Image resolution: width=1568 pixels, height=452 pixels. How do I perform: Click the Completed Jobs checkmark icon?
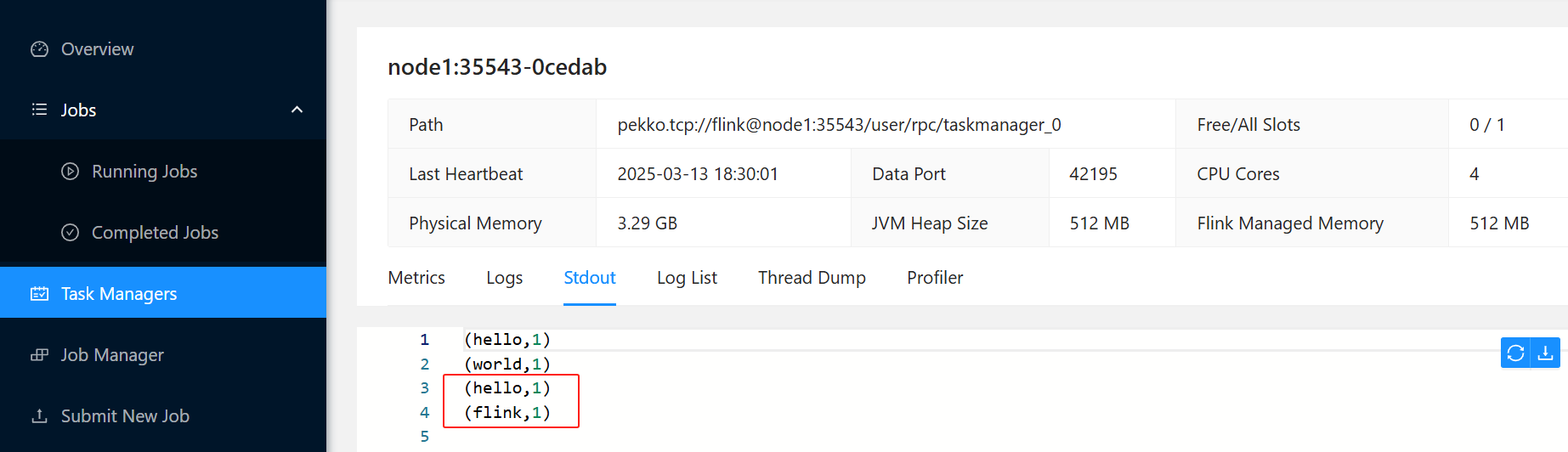[71, 233]
